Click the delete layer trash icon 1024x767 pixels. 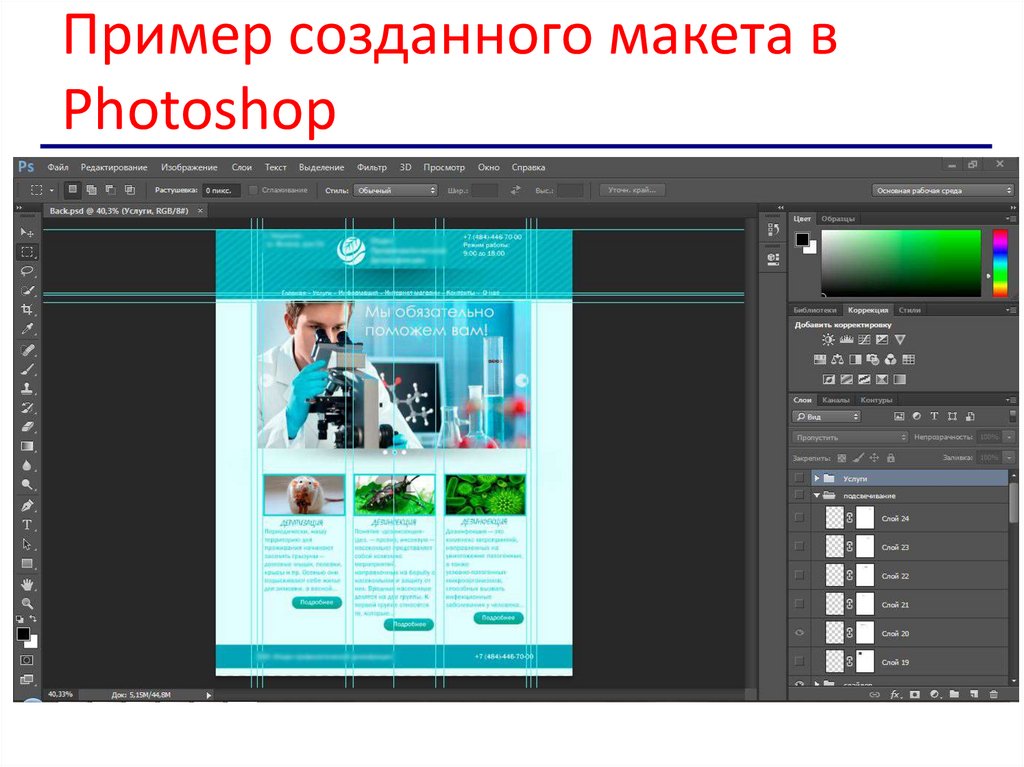coord(993,693)
